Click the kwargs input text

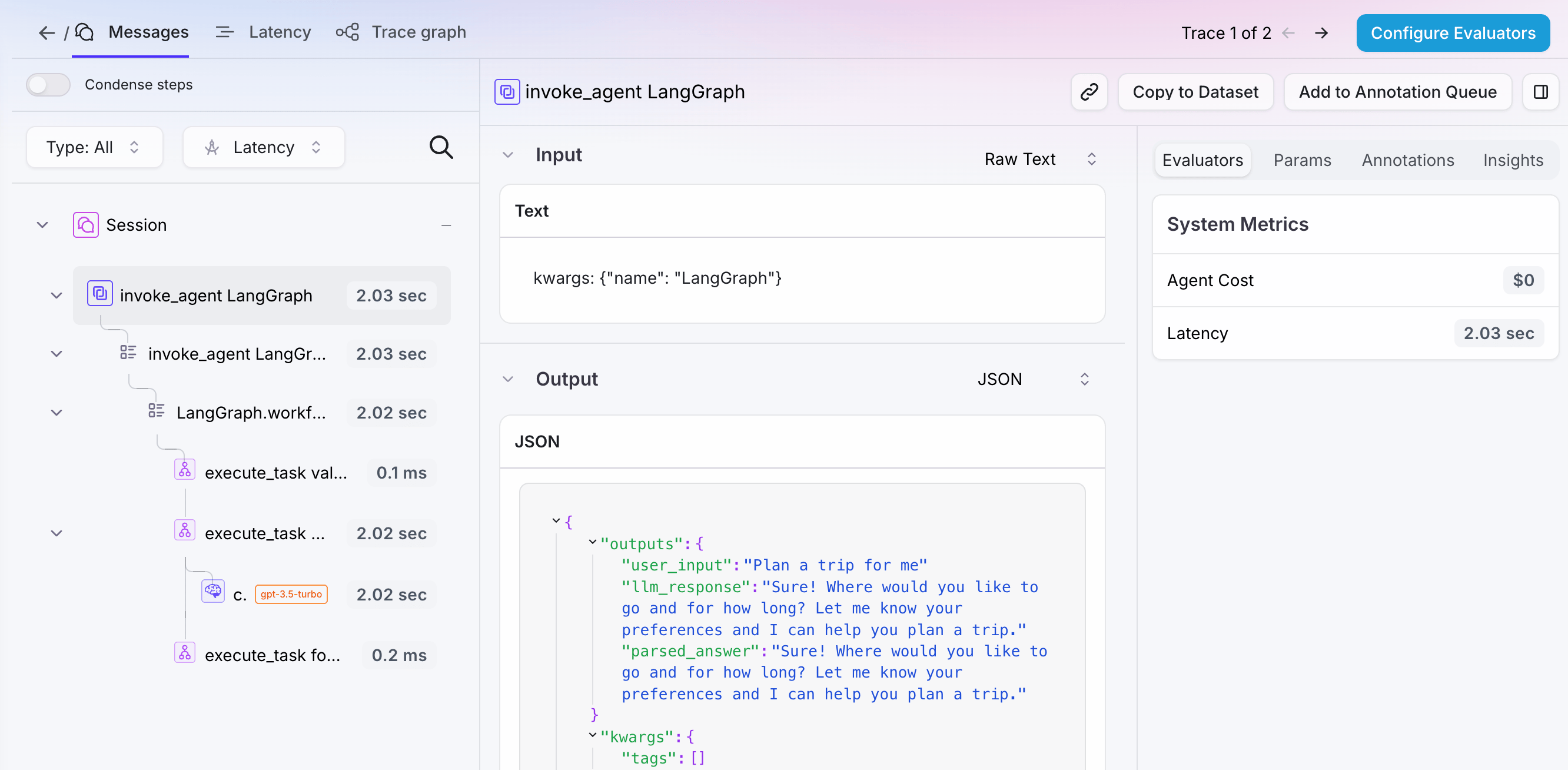[657, 278]
